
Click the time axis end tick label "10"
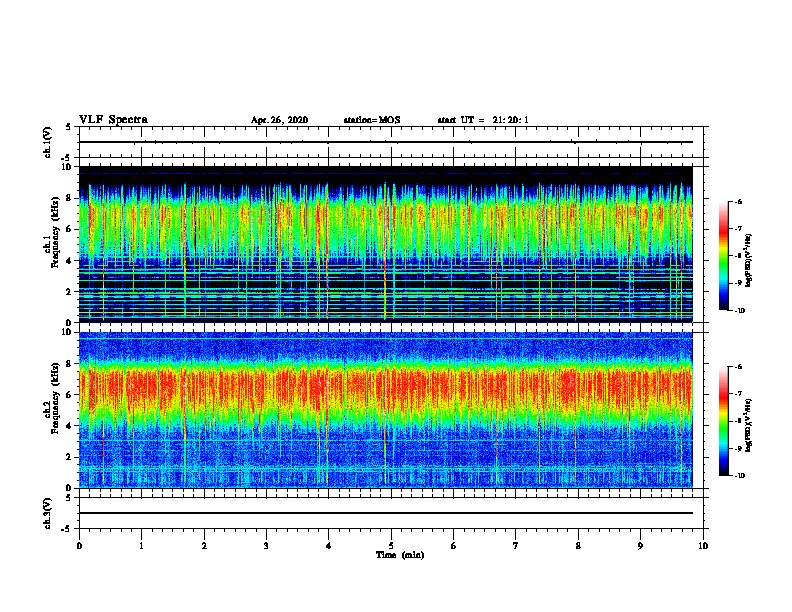coord(703,546)
